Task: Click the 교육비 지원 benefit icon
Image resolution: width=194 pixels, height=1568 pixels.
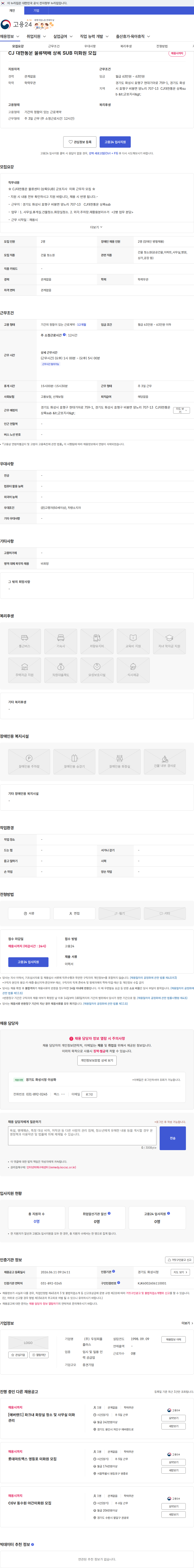Action: pyautogui.click(x=133, y=642)
